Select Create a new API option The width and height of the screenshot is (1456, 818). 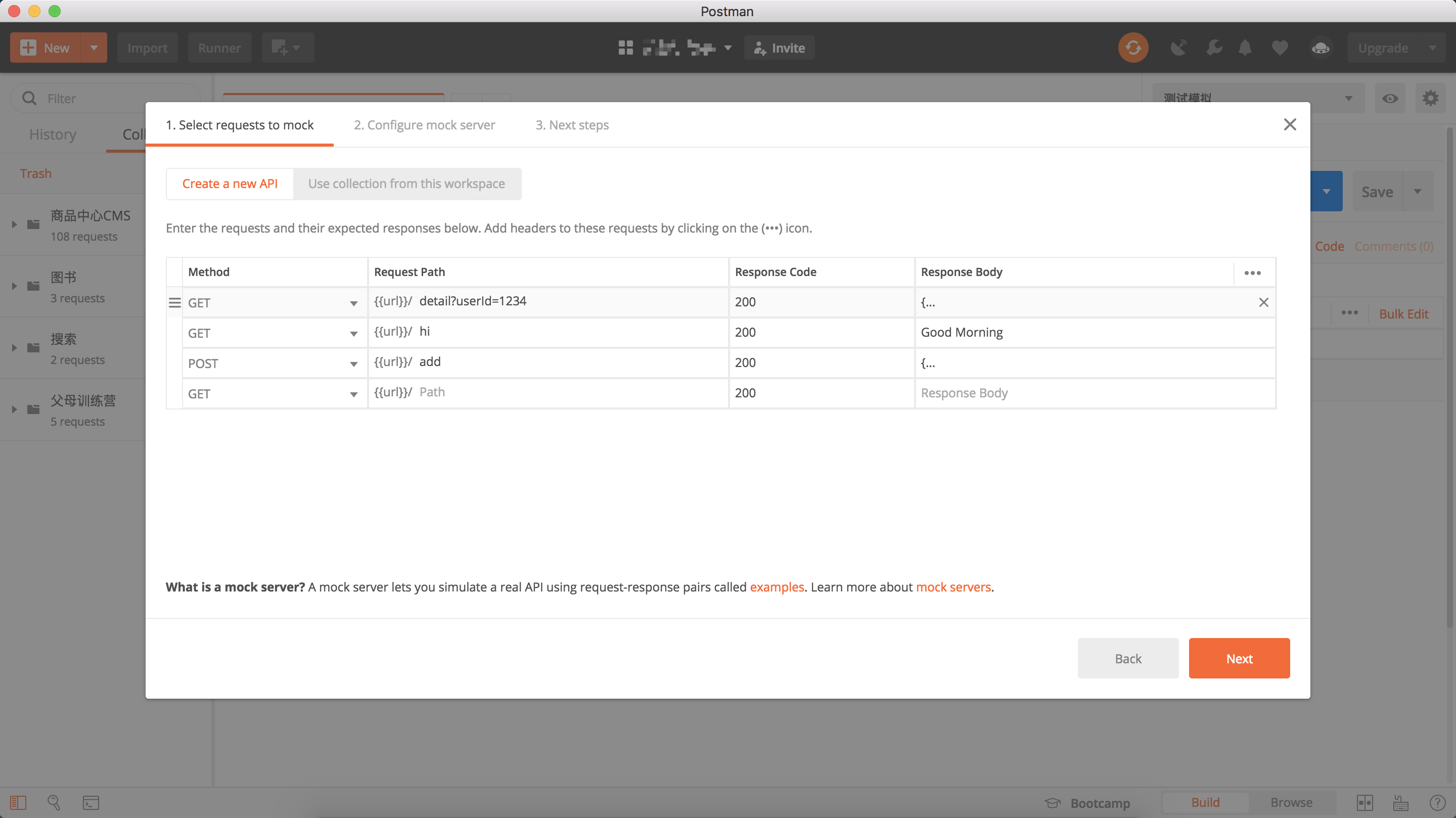(x=230, y=184)
